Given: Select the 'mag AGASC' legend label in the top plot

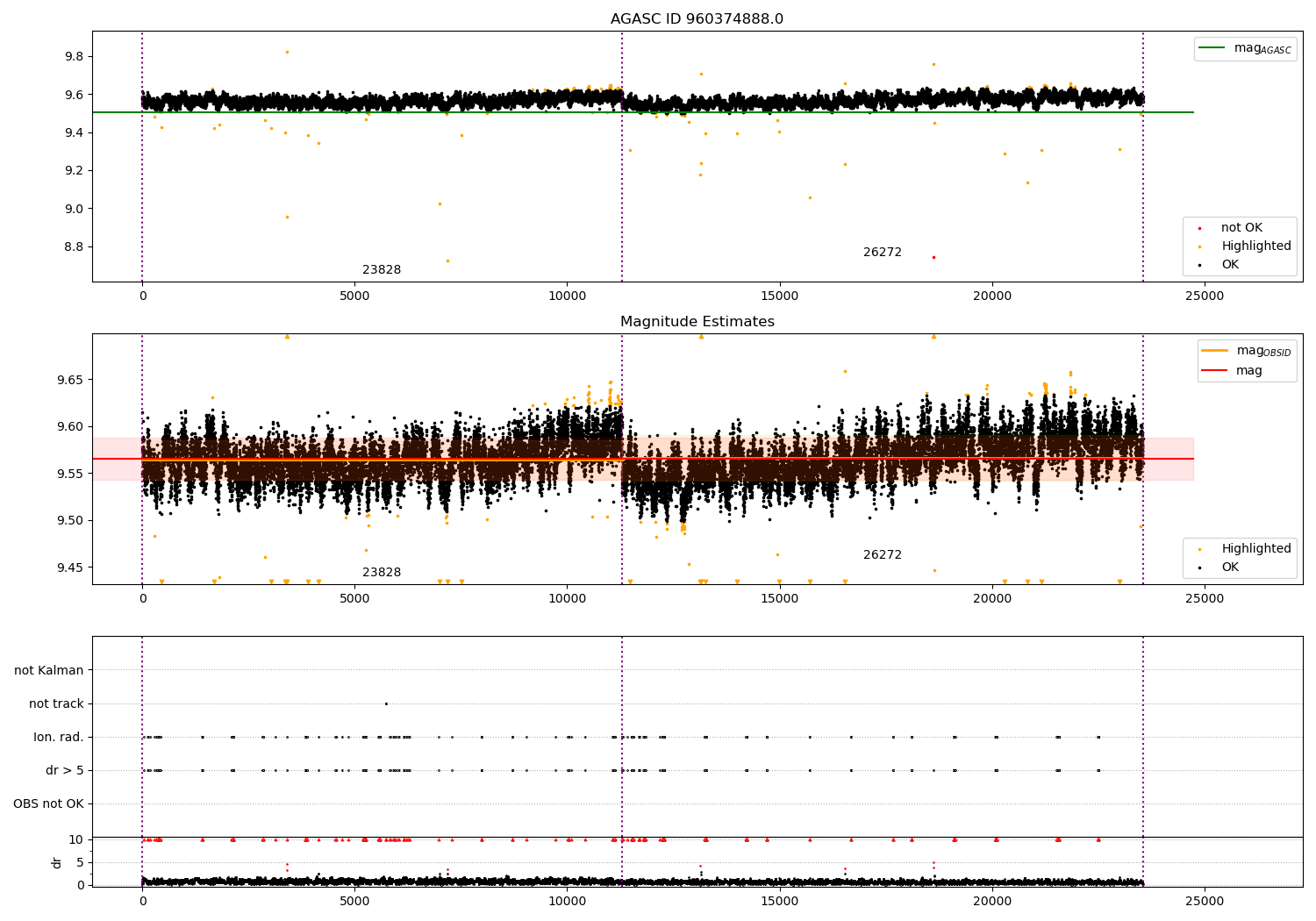Looking at the screenshot, I should (1262, 48).
